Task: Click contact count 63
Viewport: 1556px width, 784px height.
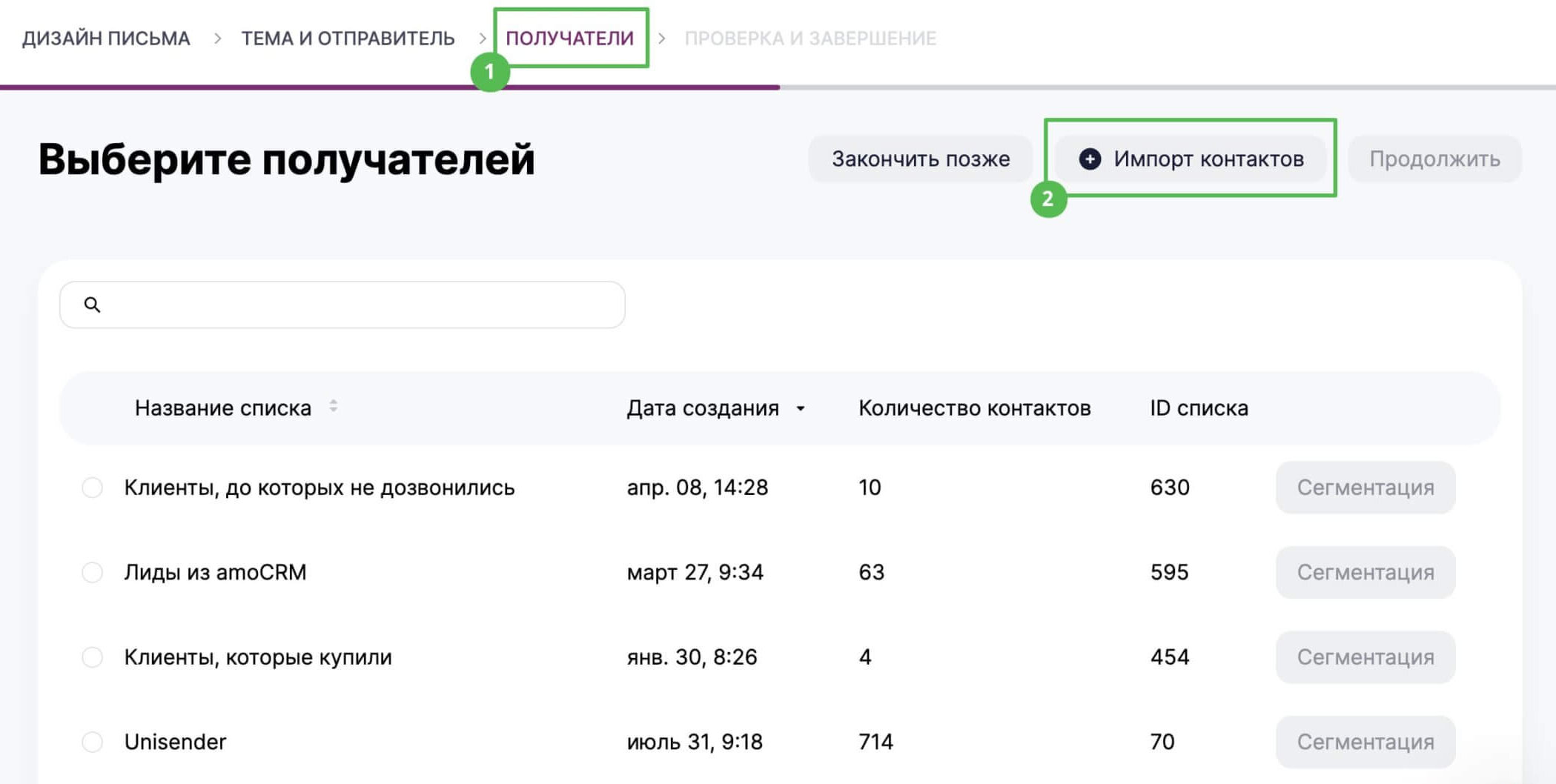Action: 872,572
